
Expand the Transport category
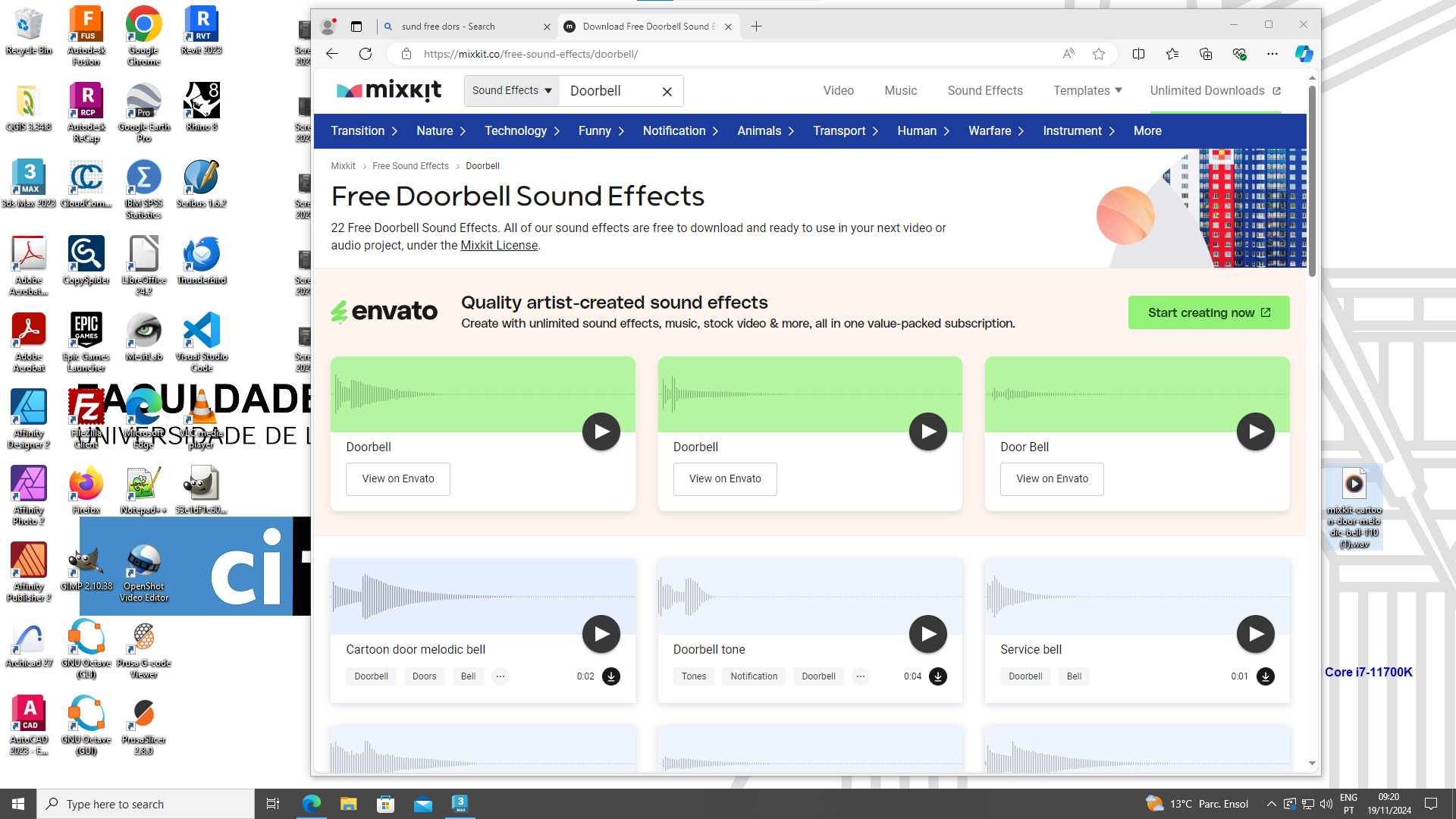click(x=846, y=131)
